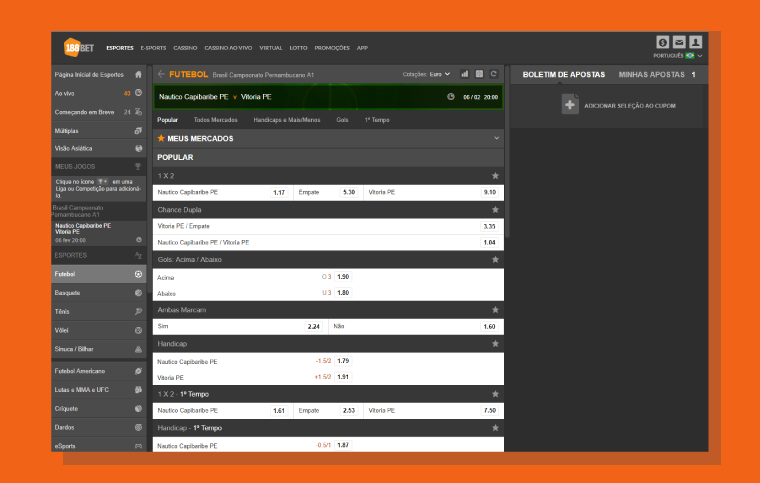
Task: Click the Brasil Campeonato Pernambucano A1 breadcrumb
Action: pyautogui.click(x=263, y=75)
